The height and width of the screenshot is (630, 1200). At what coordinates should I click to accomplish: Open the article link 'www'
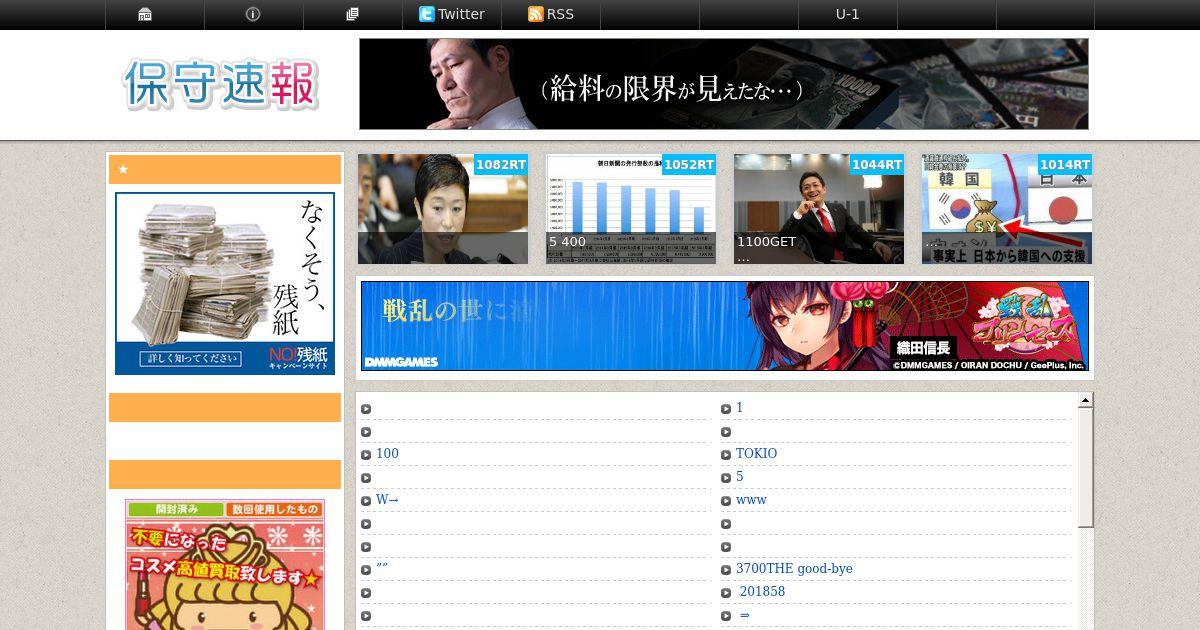click(x=751, y=500)
